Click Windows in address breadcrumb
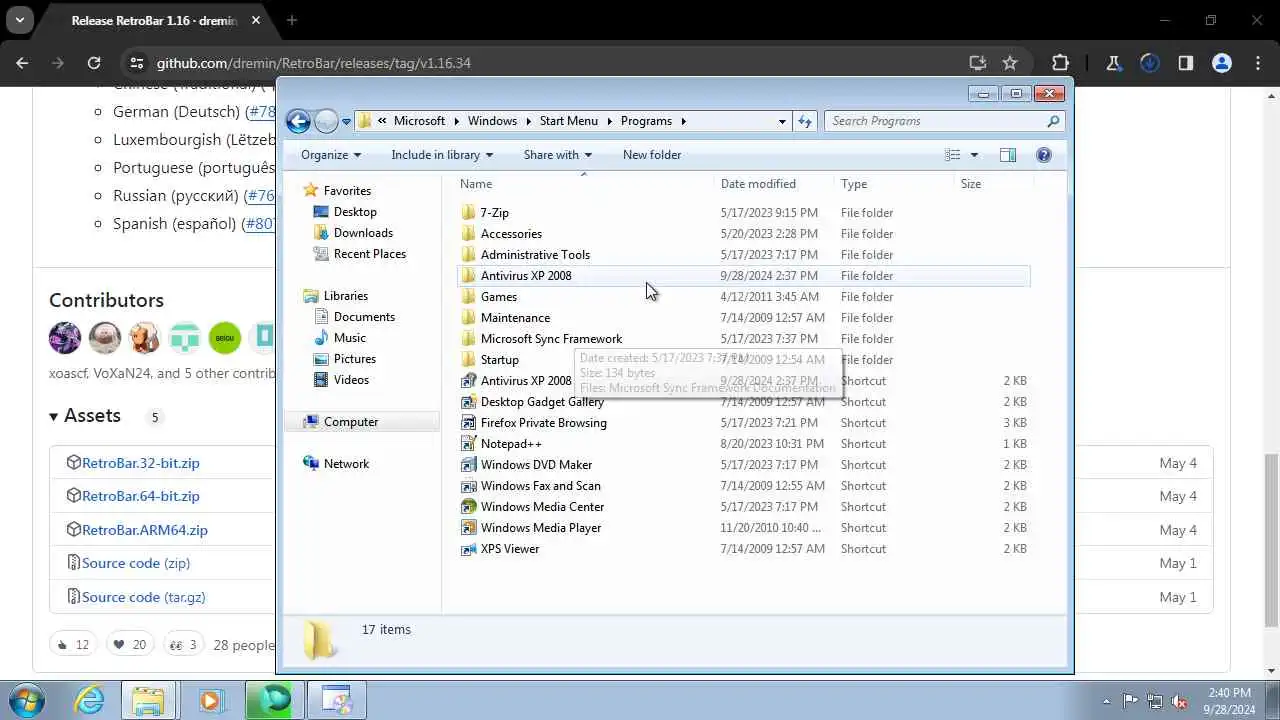The width and height of the screenshot is (1280, 720). pyautogui.click(x=492, y=121)
